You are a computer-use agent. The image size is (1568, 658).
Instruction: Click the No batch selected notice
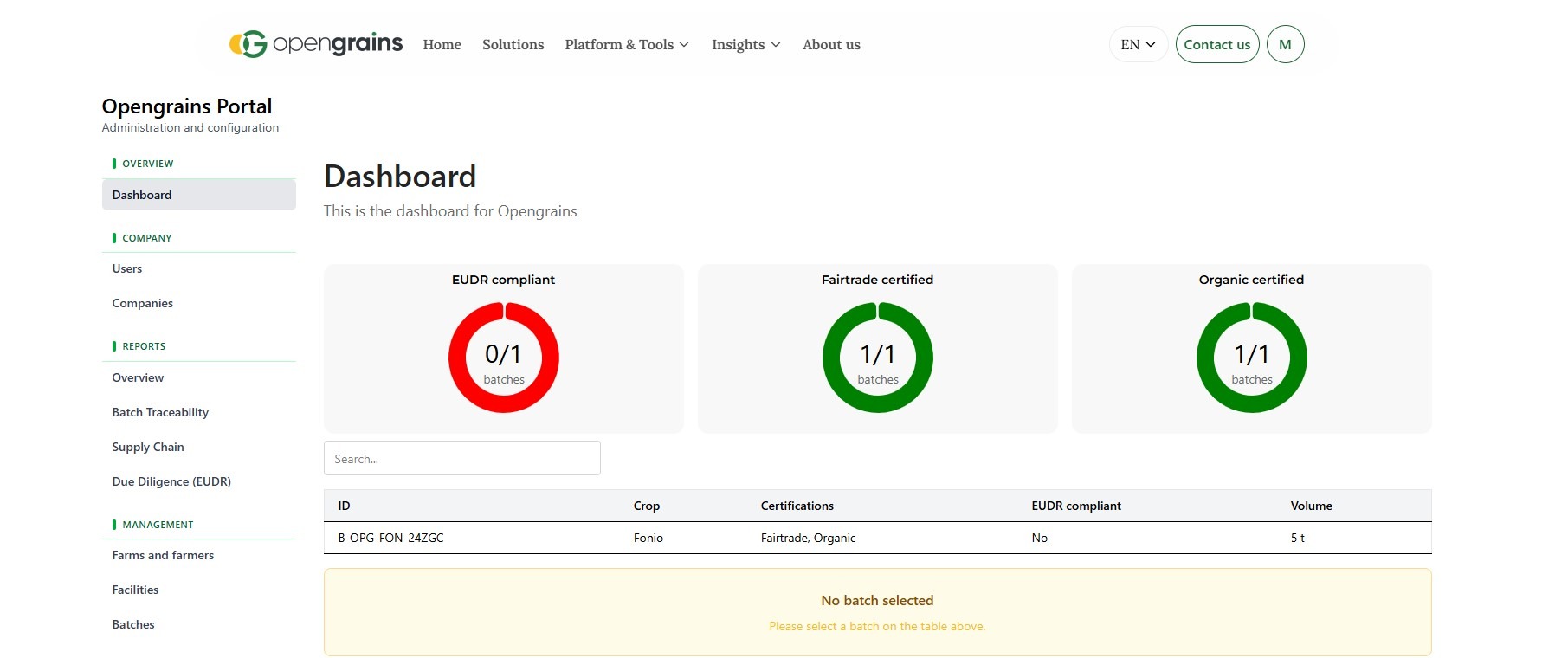click(x=878, y=612)
